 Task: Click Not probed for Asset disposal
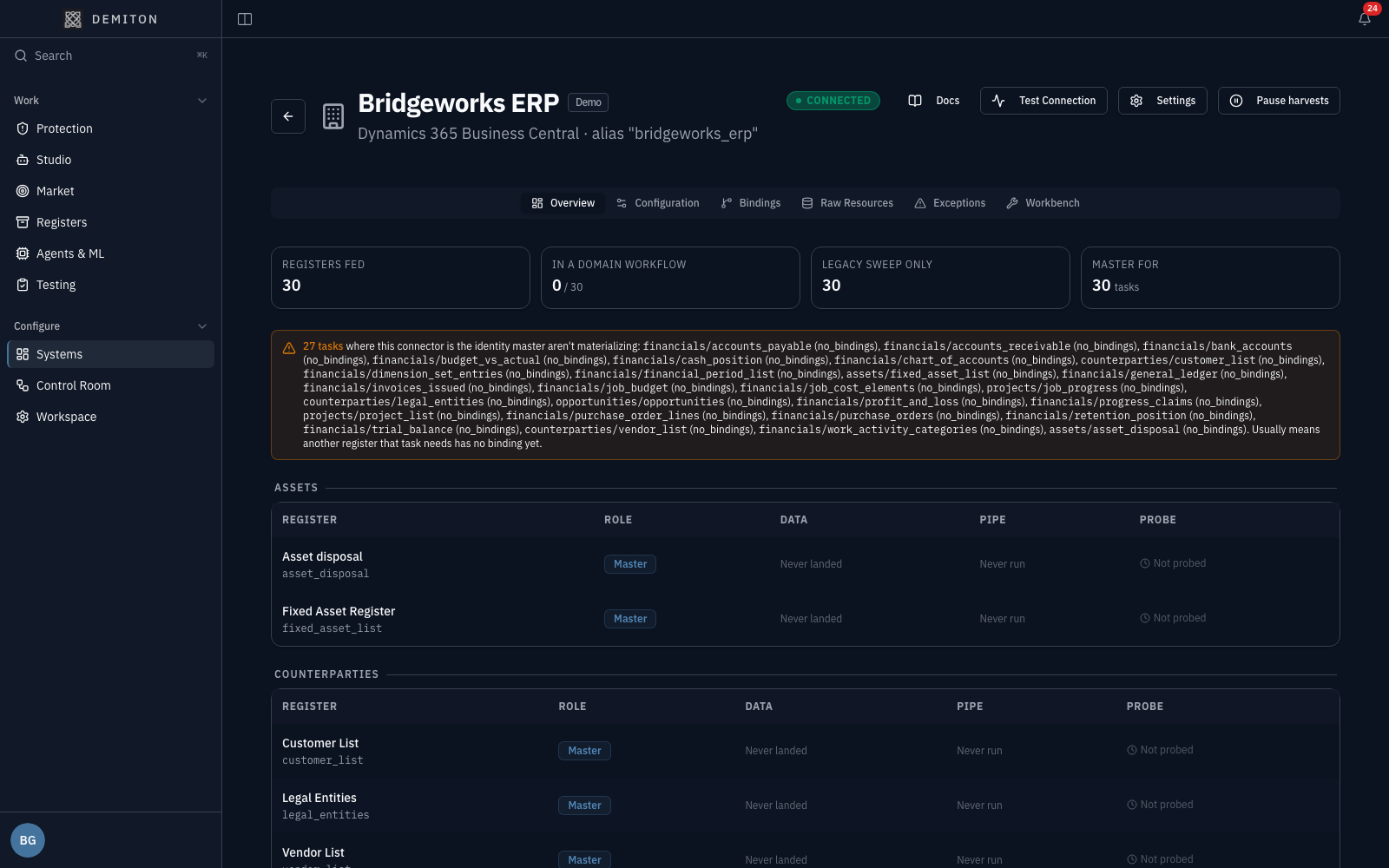1173,563
